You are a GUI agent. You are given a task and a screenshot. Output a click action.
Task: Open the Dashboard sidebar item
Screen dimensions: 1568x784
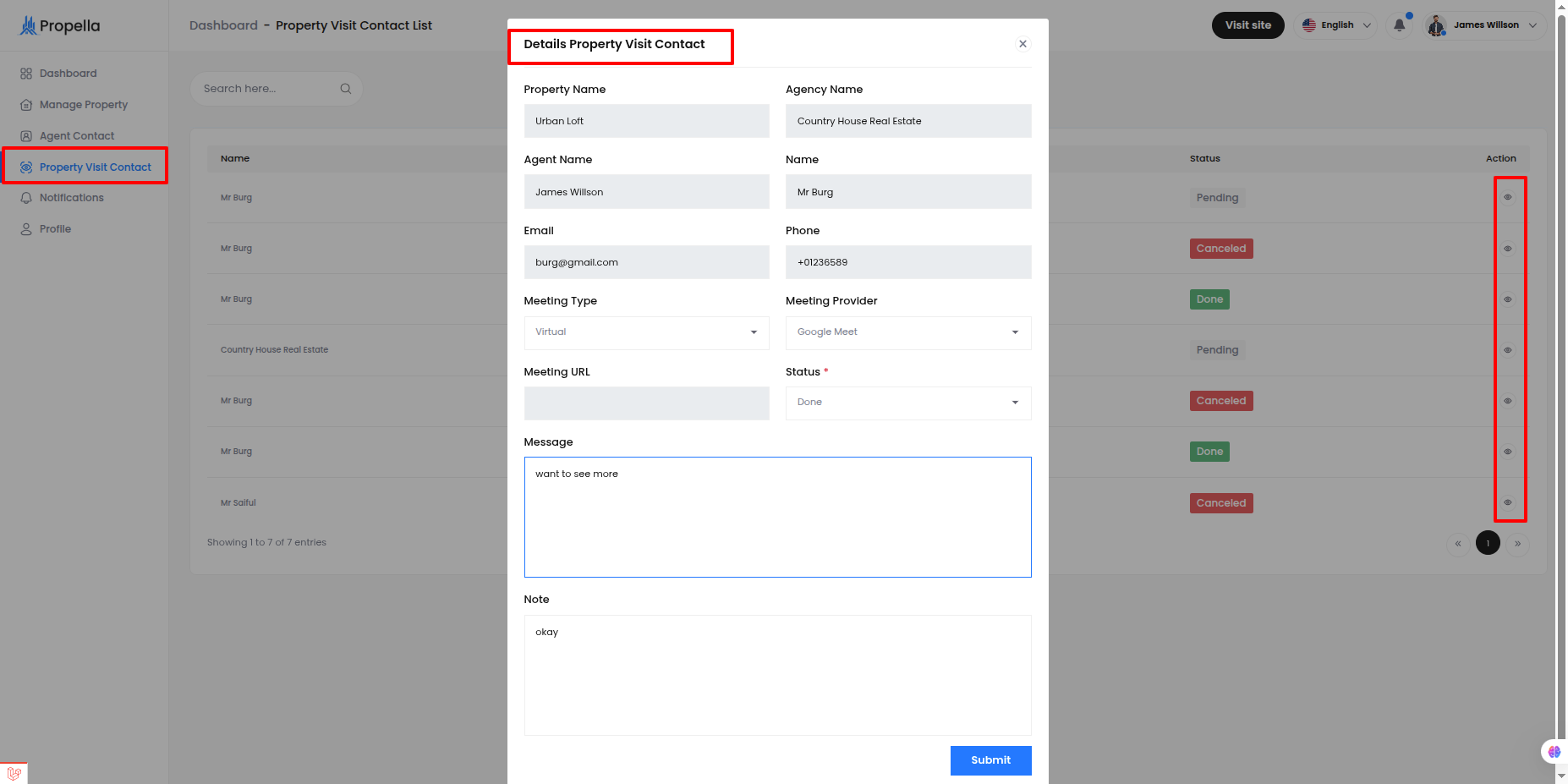pyautogui.click(x=58, y=74)
